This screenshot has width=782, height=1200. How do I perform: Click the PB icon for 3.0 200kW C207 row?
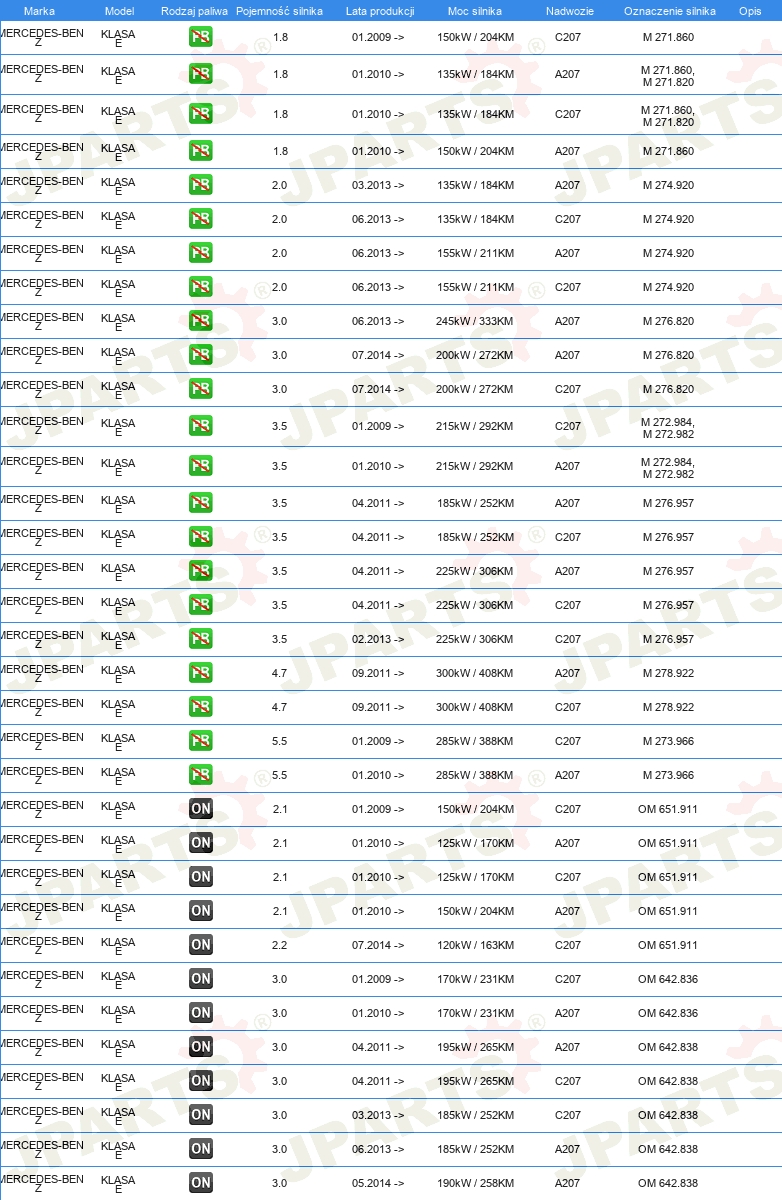point(201,389)
